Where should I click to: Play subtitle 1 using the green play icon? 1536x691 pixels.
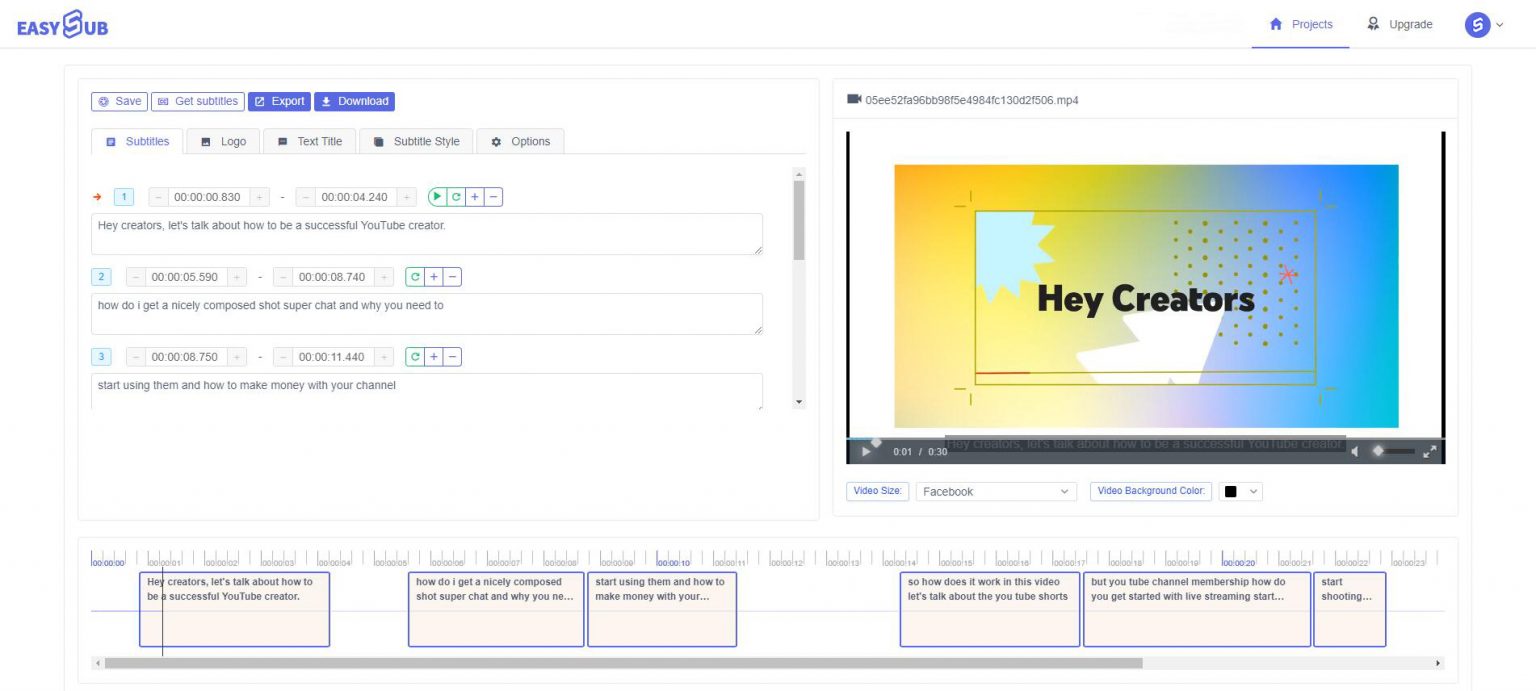tap(437, 197)
